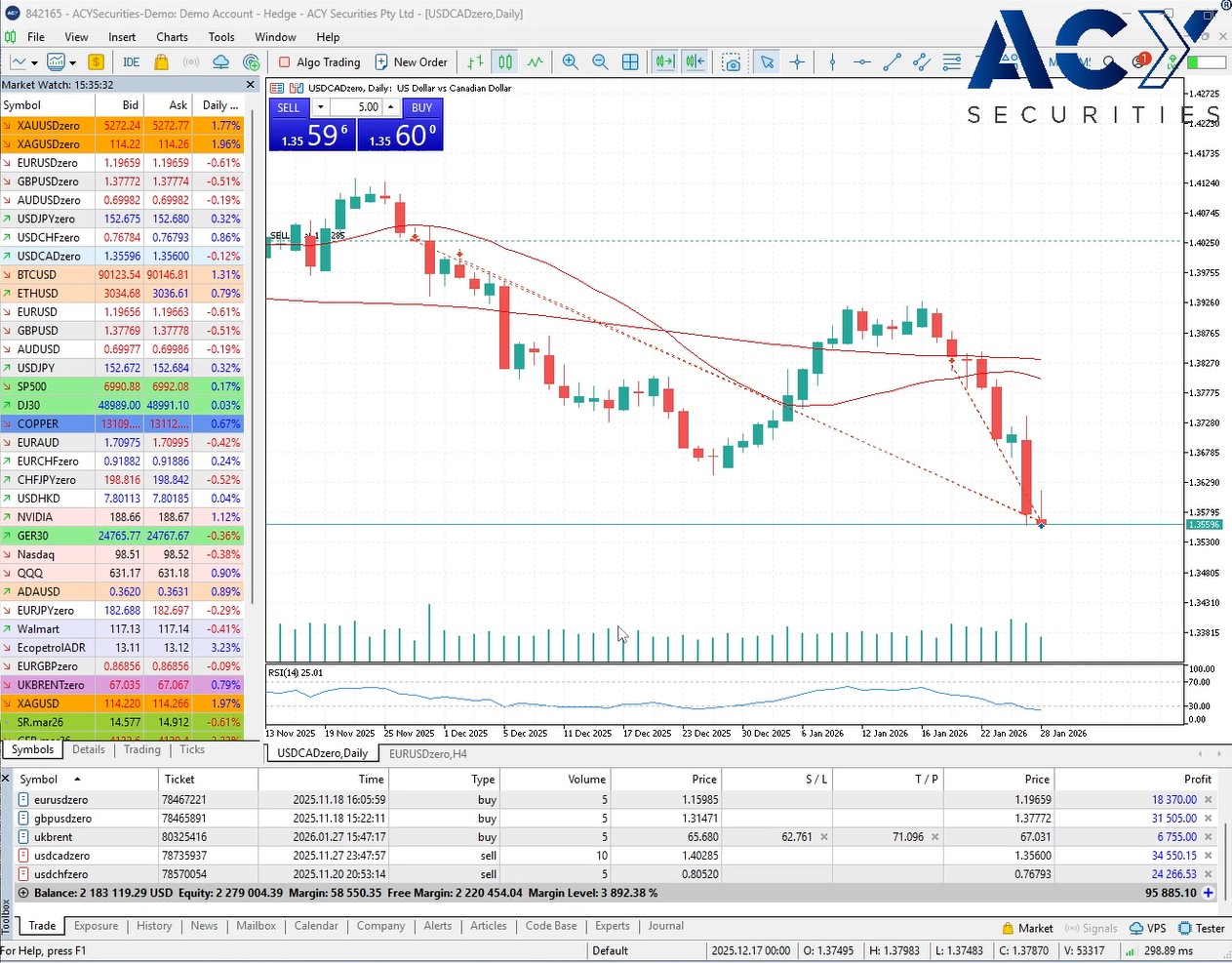
Task: Open the volume dropdown in one-click panel
Action: pyautogui.click(x=320, y=107)
